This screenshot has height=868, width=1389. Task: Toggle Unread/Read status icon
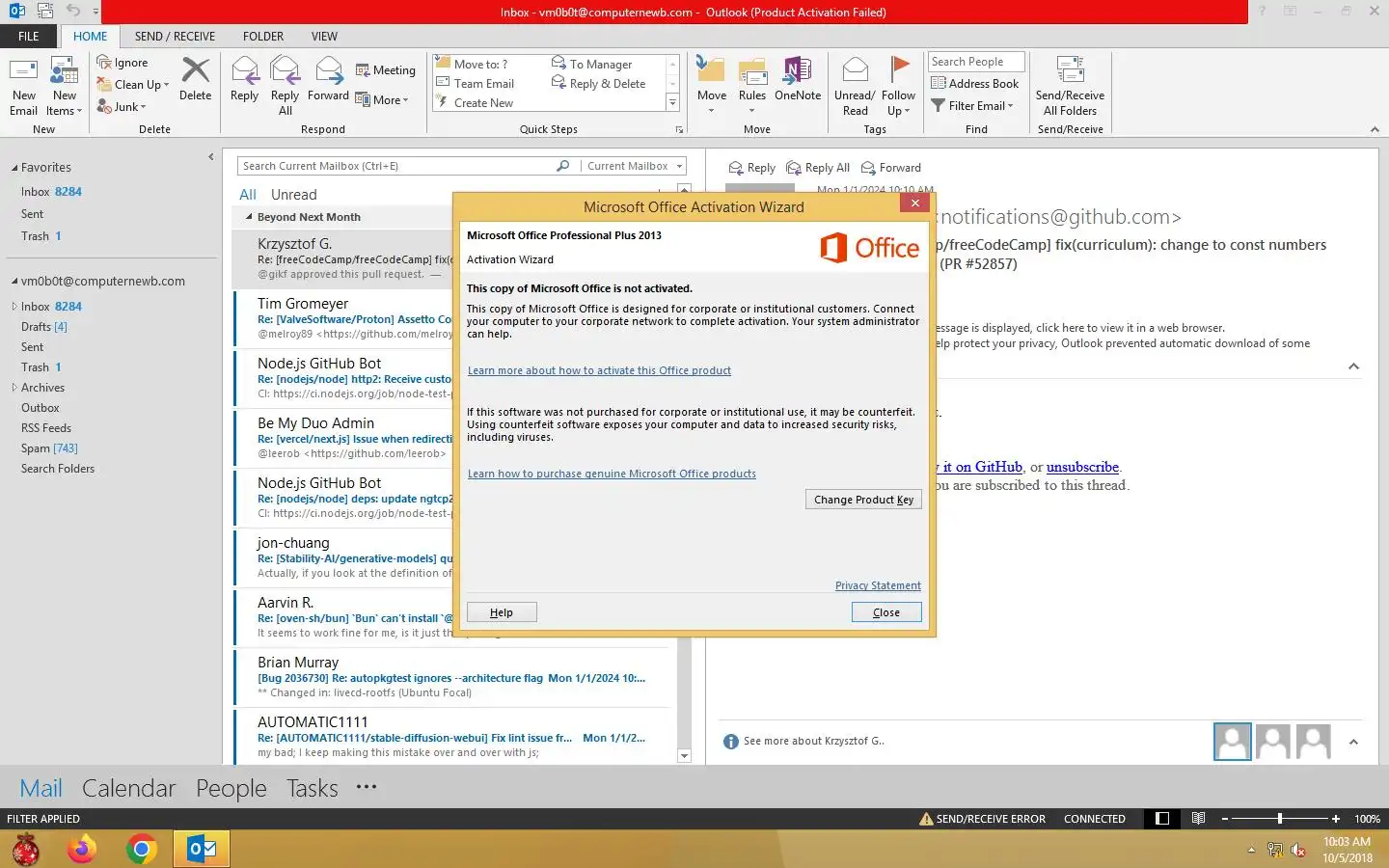pyautogui.click(x=855, y=86)
